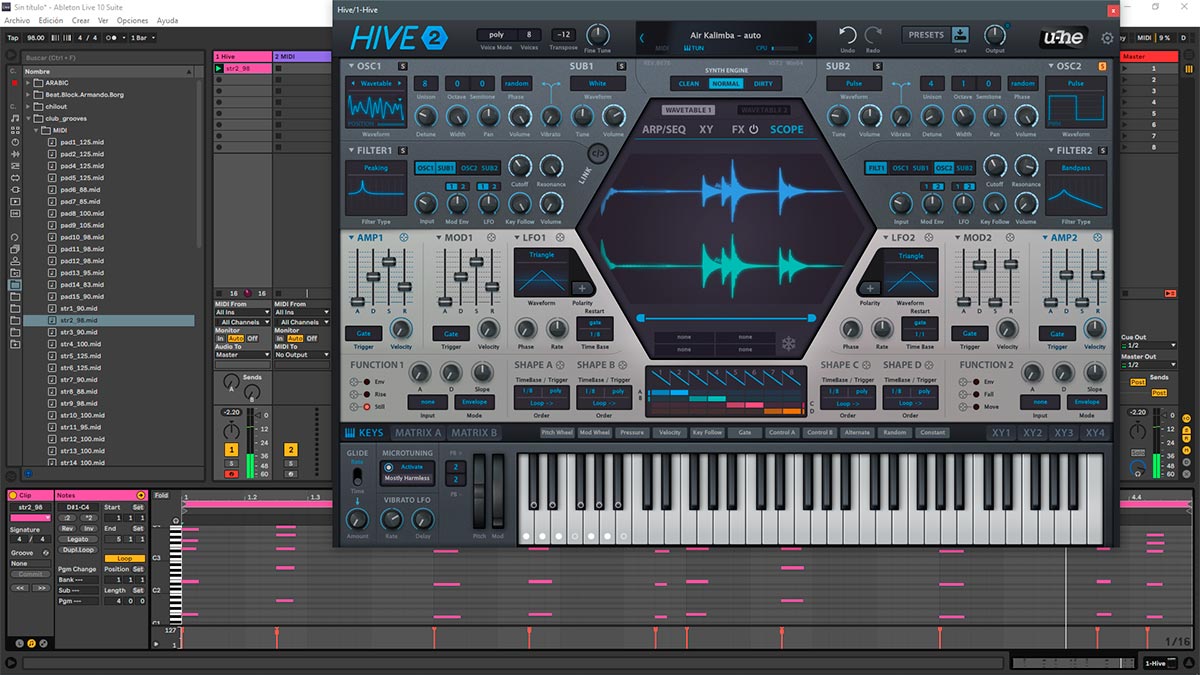Toggle LFO1 polarity plus button
Viewport: 1200px width, 675px height.
click(582, 288)
